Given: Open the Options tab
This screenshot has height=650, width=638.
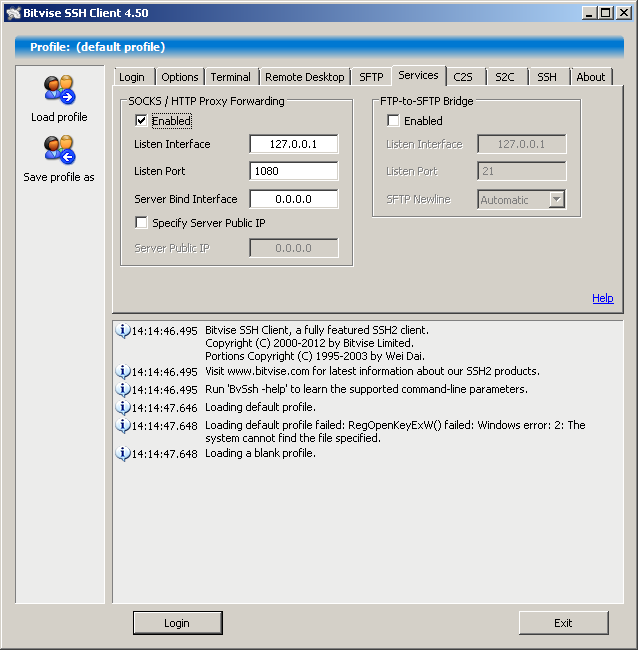Looking at the screenshot, I should pyautogui.click(x=180, y=77).
